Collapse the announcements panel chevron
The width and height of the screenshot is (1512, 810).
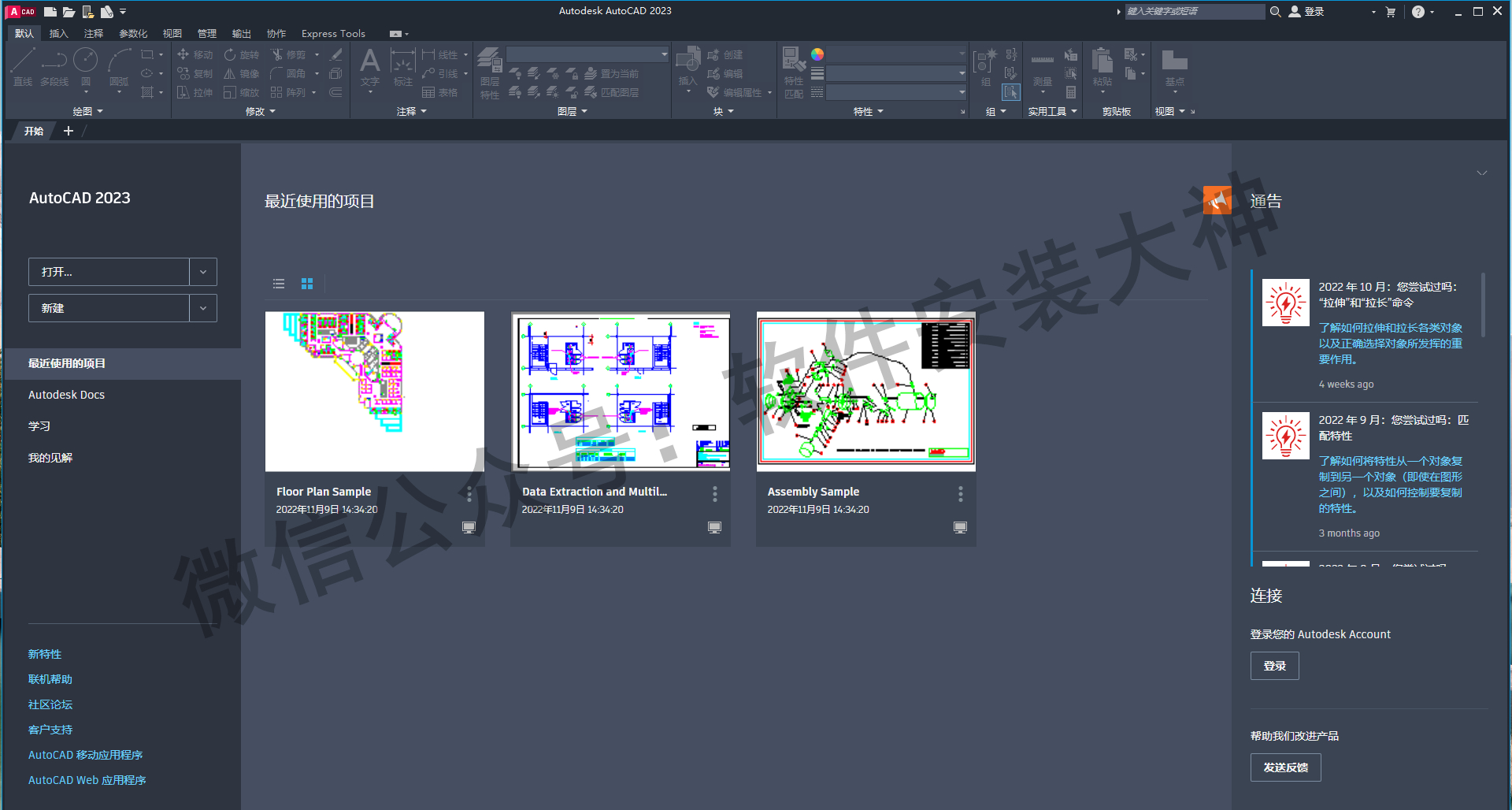click(x=1482, y=173)
